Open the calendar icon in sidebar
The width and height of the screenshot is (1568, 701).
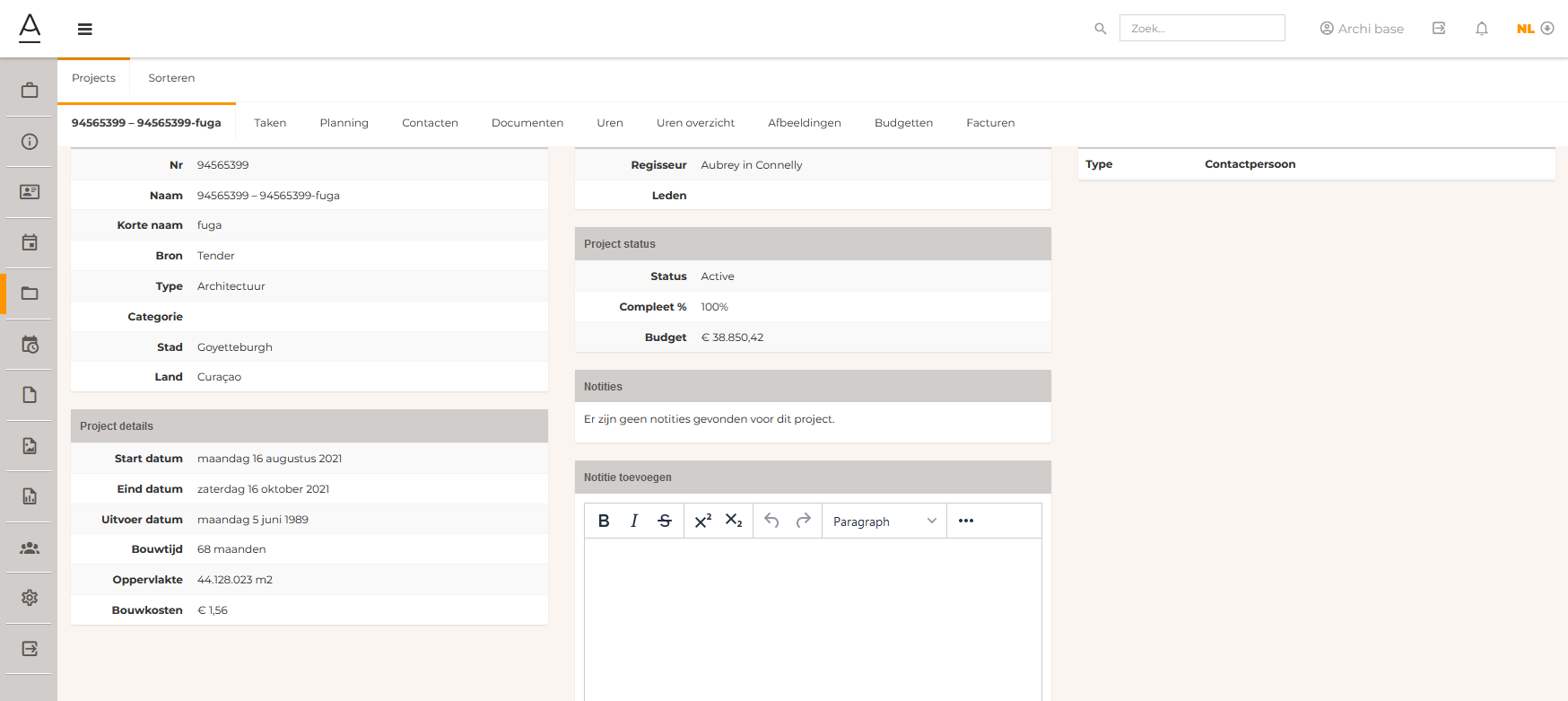30,242
